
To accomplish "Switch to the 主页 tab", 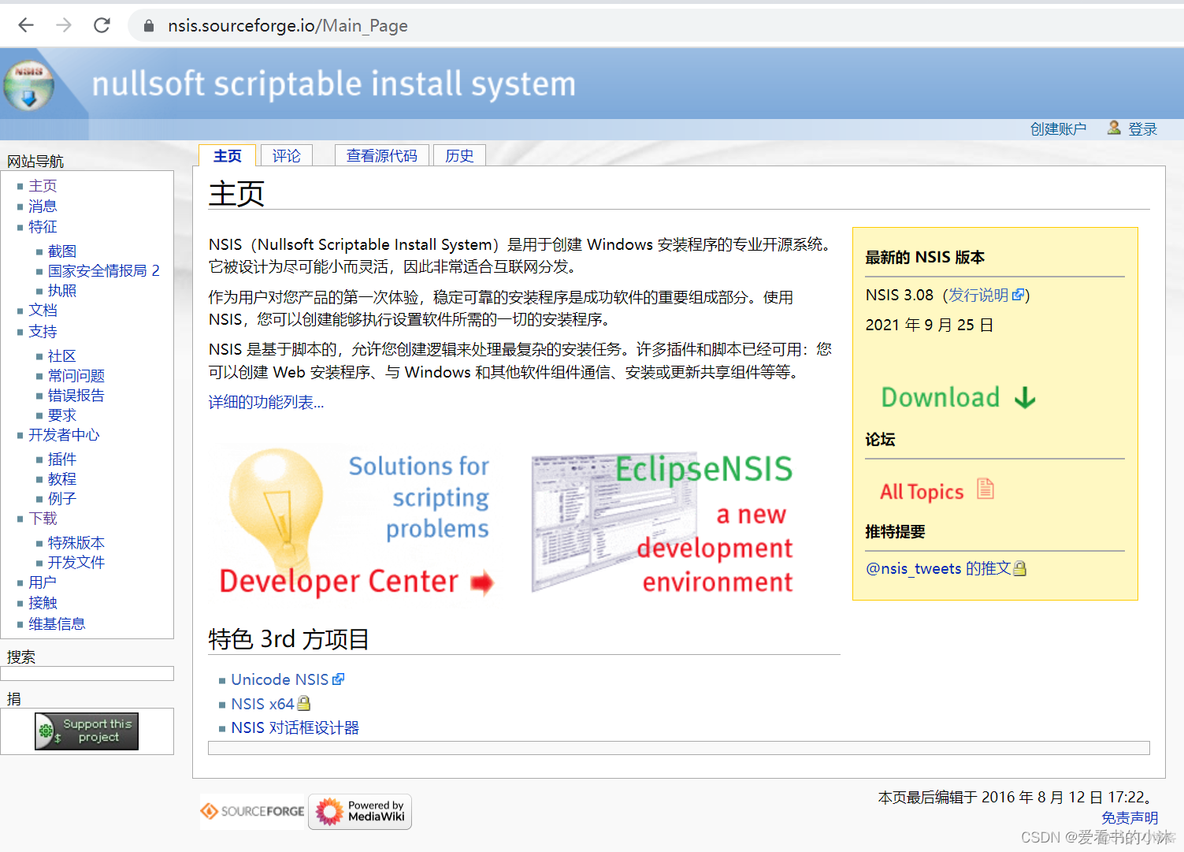I will pyautogui.click(x=227, y=156).
